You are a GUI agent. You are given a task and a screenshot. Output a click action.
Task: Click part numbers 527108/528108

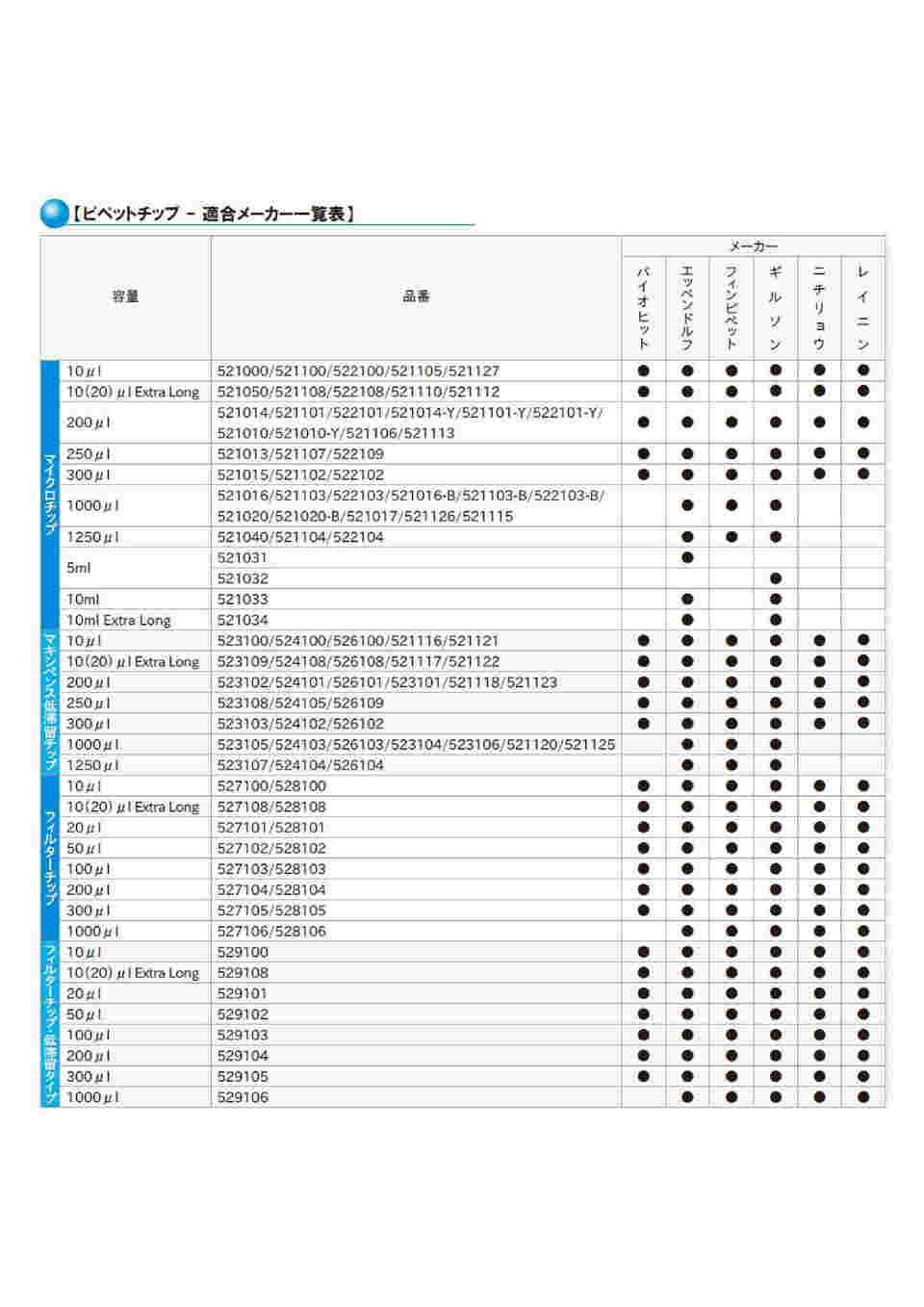[x=271, y=807]
